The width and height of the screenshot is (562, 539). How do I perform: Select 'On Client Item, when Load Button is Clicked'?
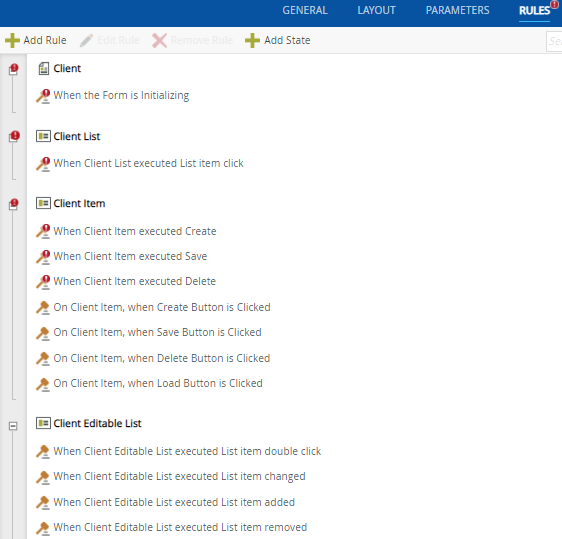(x=158, y=383)
